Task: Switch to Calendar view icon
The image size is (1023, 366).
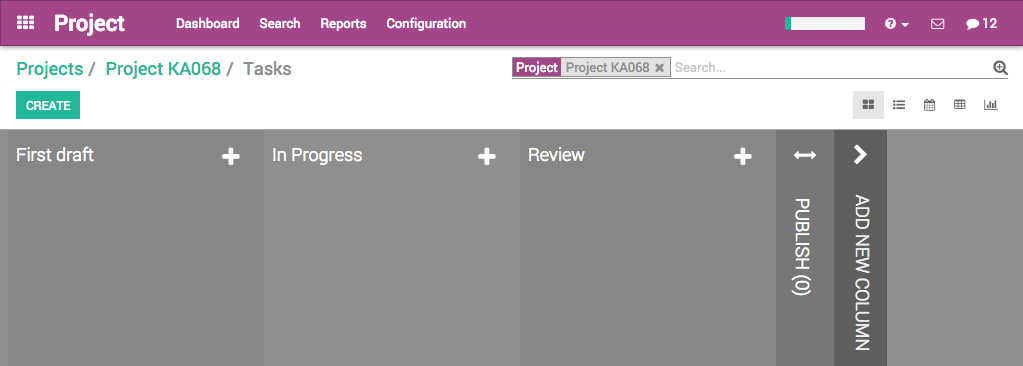Action: 930,105
